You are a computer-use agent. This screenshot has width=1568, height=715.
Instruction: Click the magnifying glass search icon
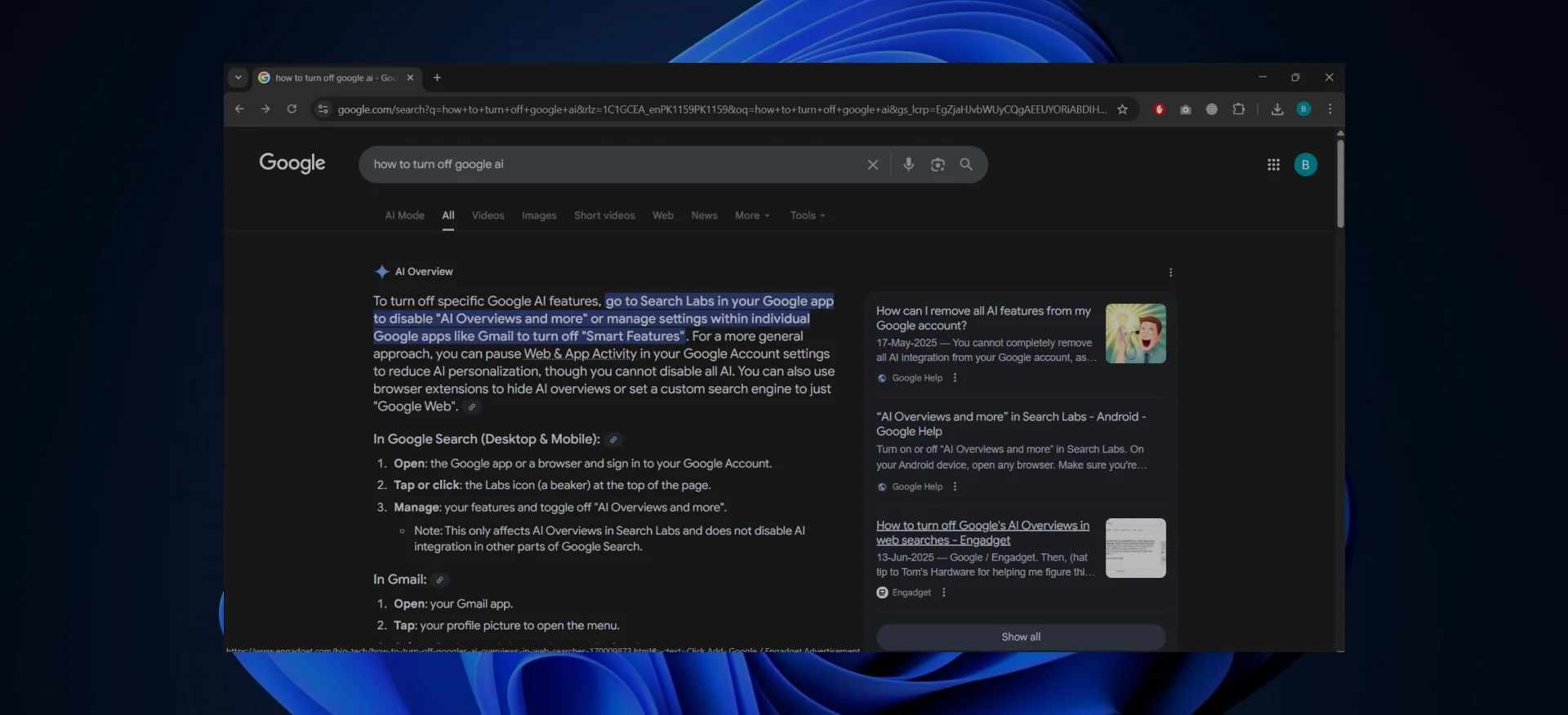[x=966, y=165]
